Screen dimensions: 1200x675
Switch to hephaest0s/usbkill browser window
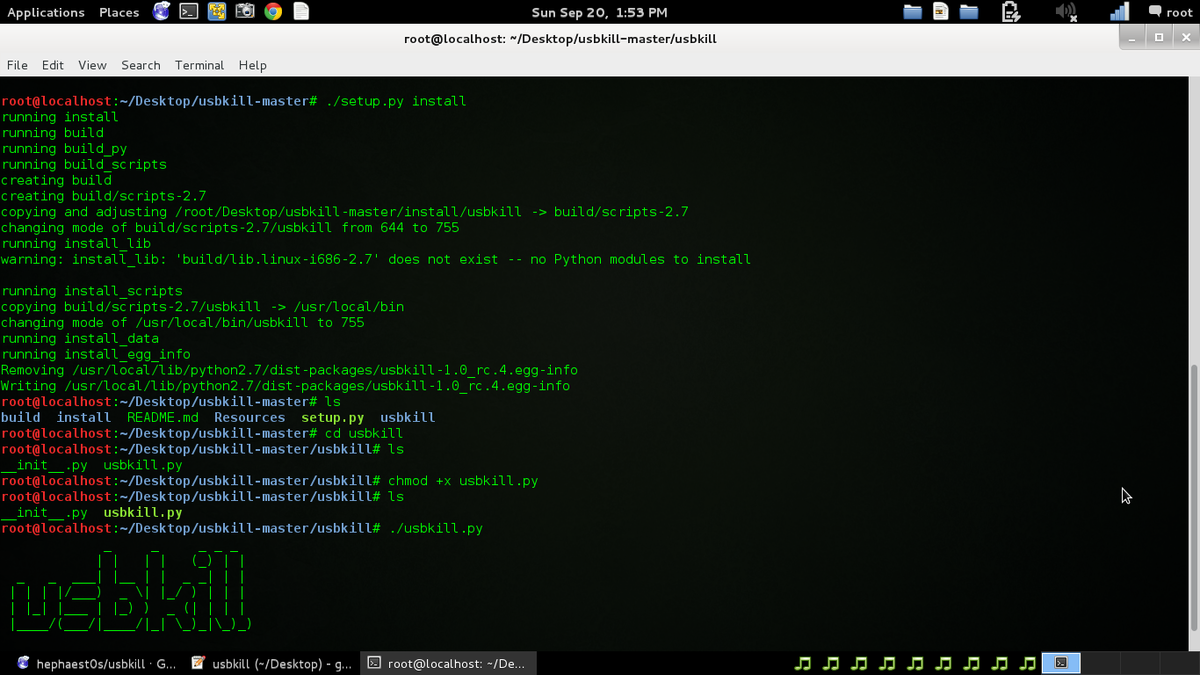point(96,663)
